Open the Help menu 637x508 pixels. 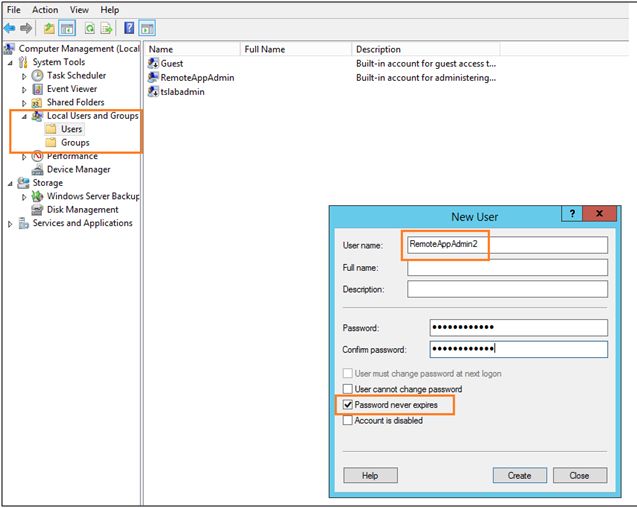[x=110, y=10]
